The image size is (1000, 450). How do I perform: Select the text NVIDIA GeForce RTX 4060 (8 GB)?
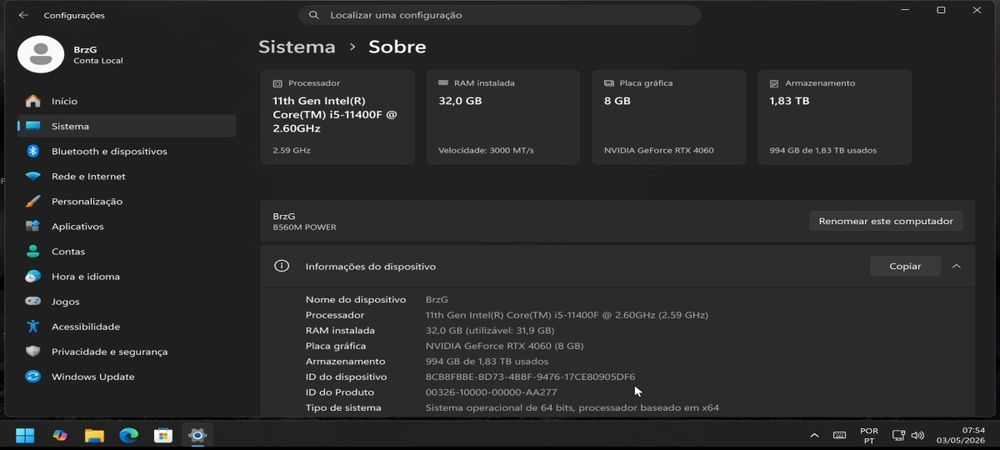point(504,346)
